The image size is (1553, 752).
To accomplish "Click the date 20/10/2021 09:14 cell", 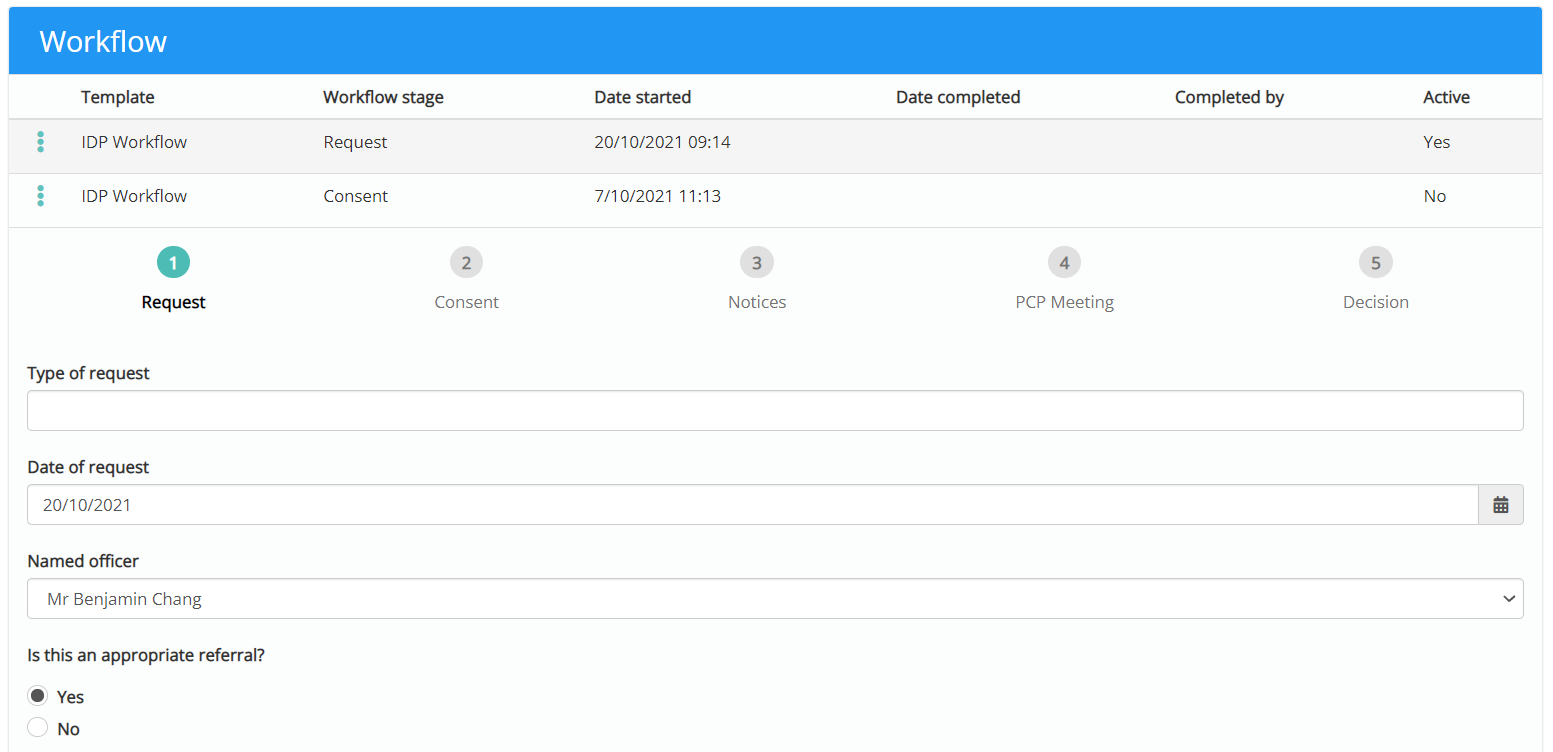I will point(662,142).
